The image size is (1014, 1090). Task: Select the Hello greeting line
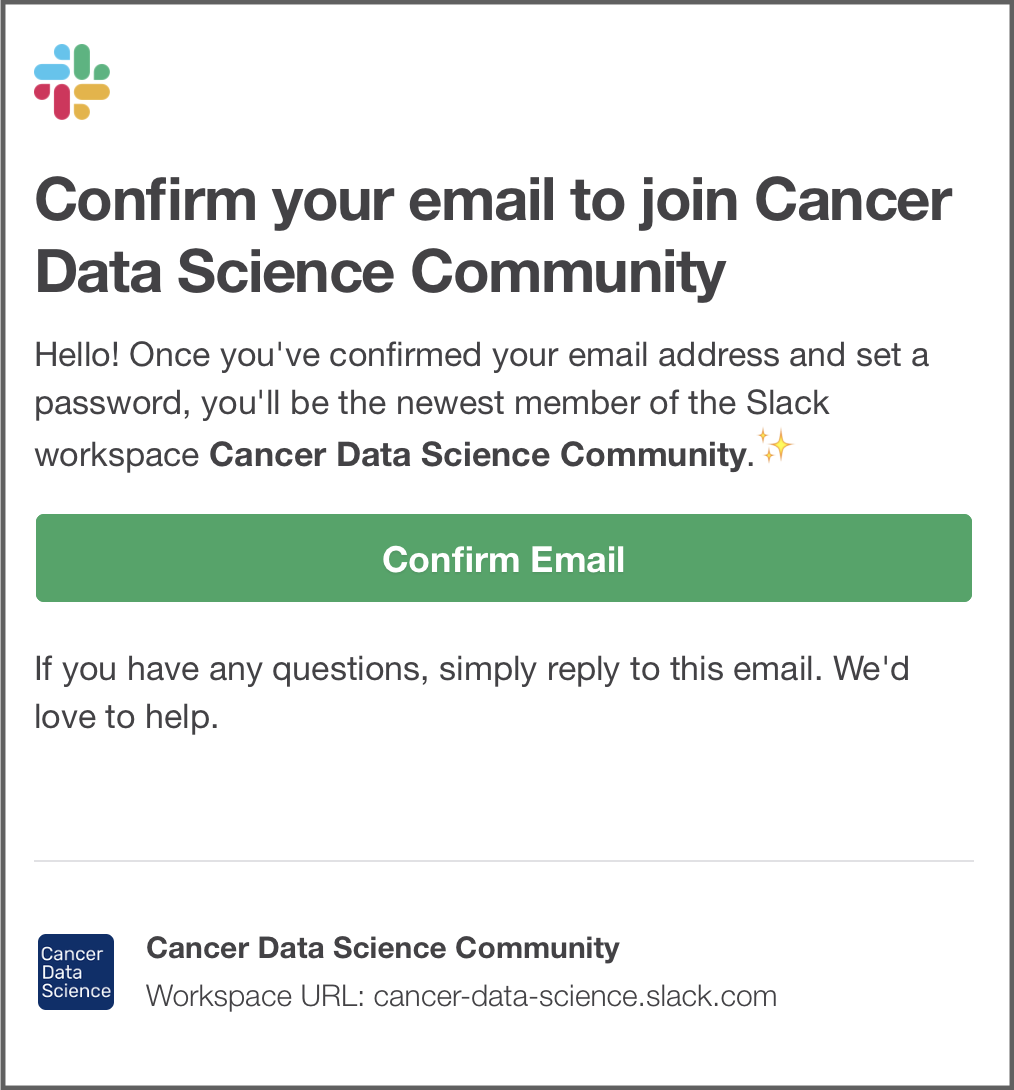pos(482,355)
